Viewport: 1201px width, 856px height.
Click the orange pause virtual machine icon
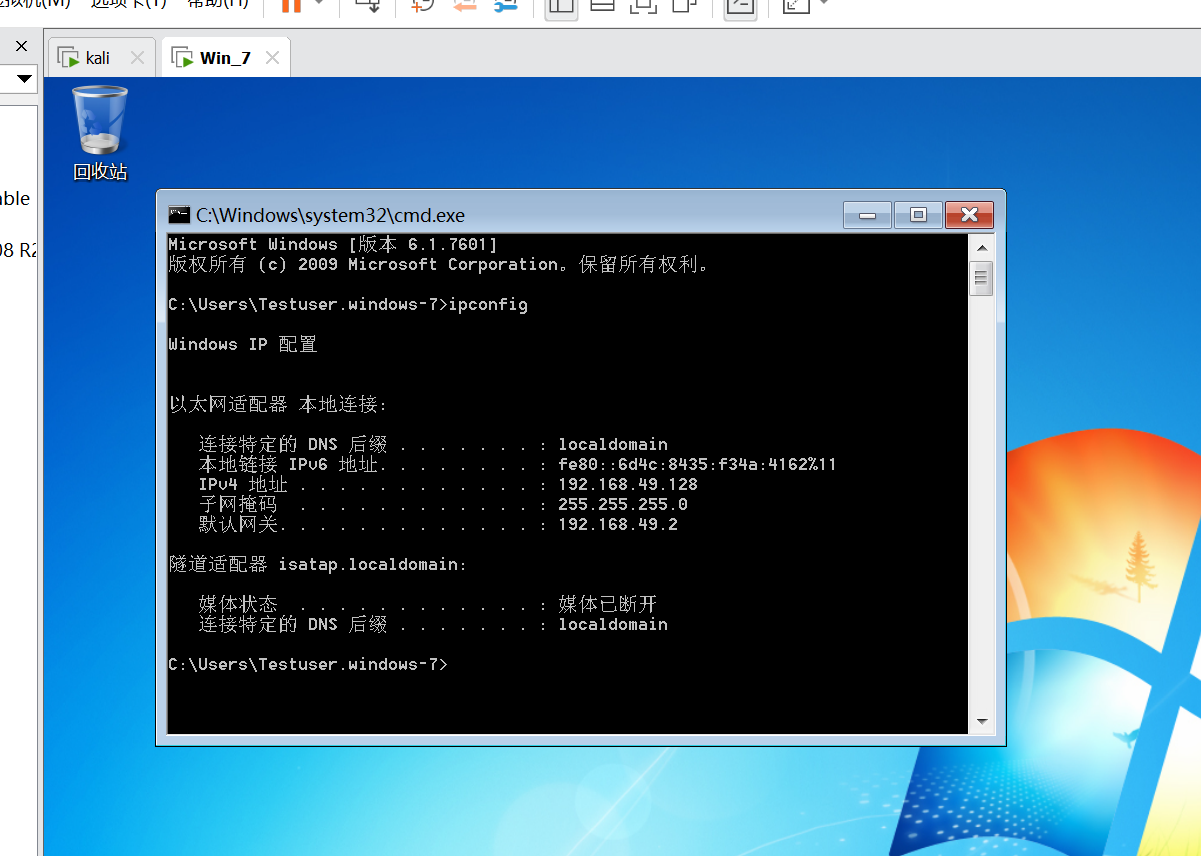coord(291,5)
